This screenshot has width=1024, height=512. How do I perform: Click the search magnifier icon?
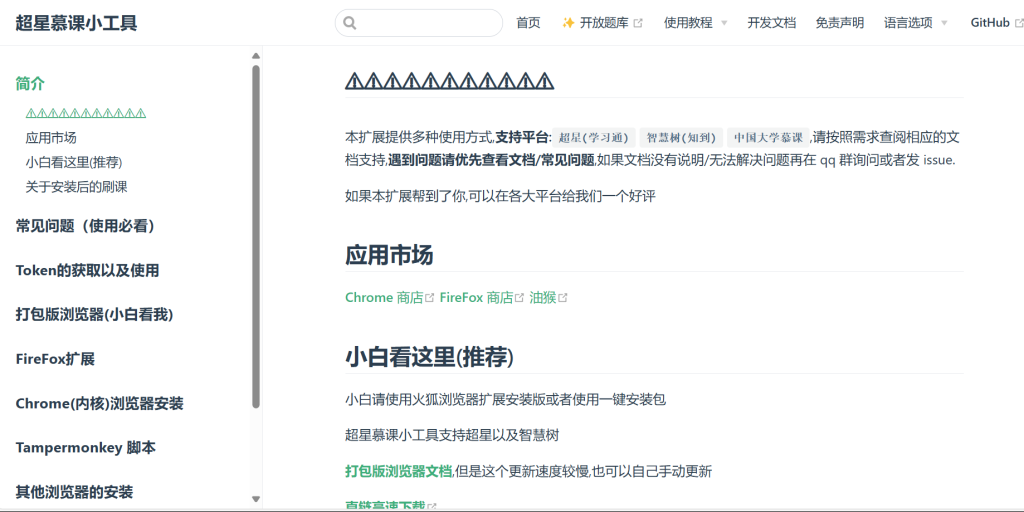[350, 23]
